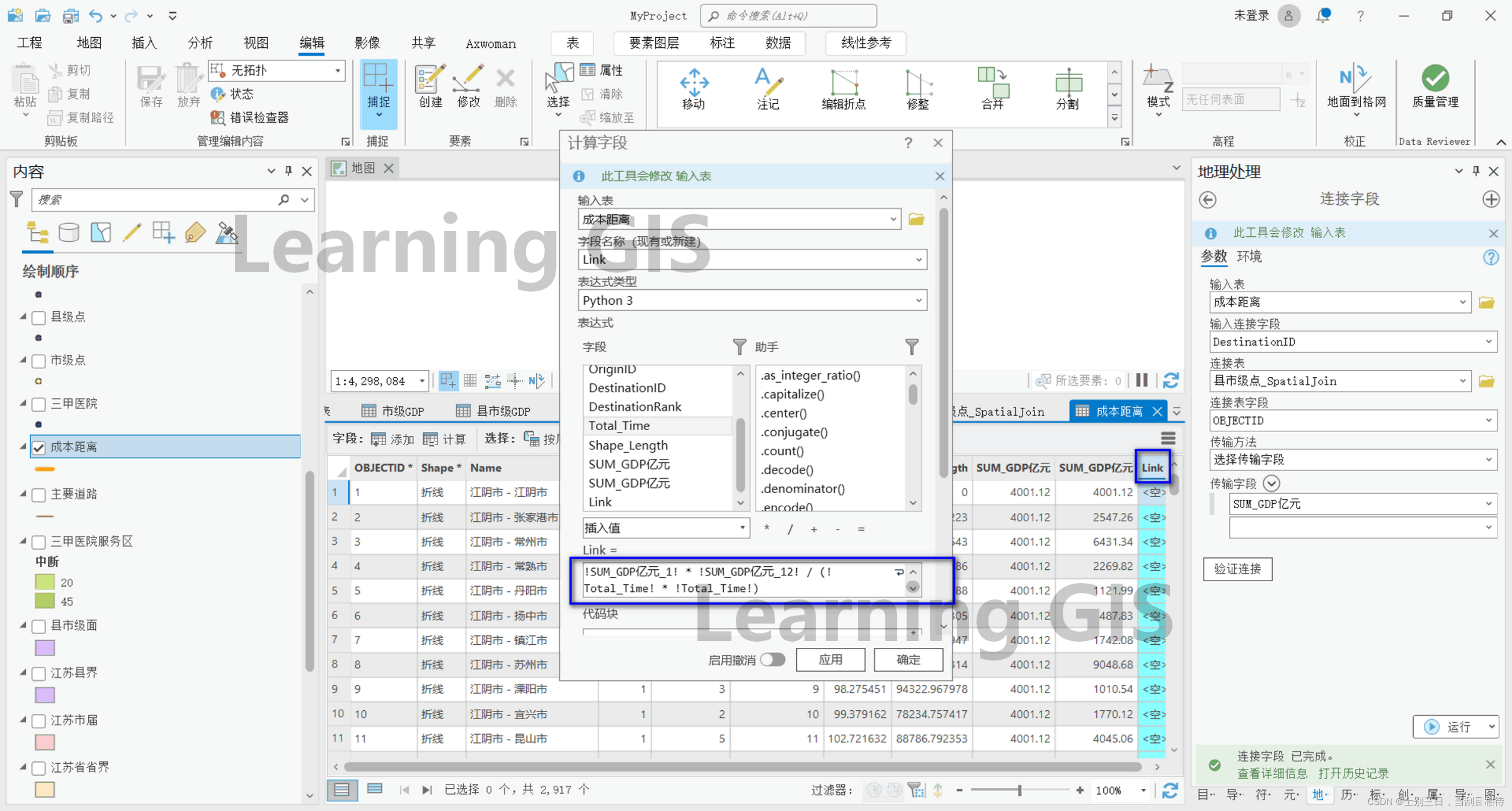The height and width of the screenshot is (811, 1512).
Task: Open the 分析 ribbon tab
Action: tap(200, 43)
